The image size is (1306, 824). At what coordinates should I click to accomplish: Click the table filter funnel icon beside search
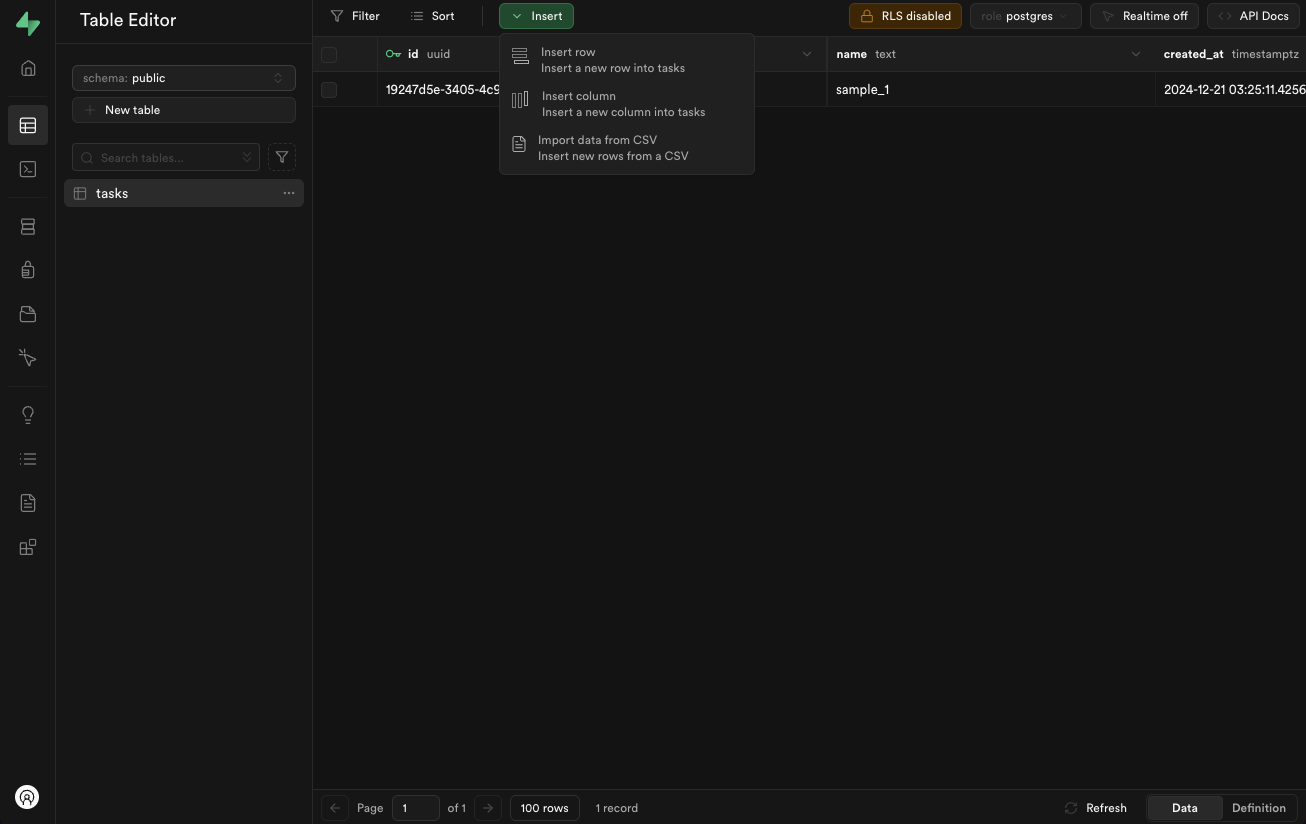point(282,157)
